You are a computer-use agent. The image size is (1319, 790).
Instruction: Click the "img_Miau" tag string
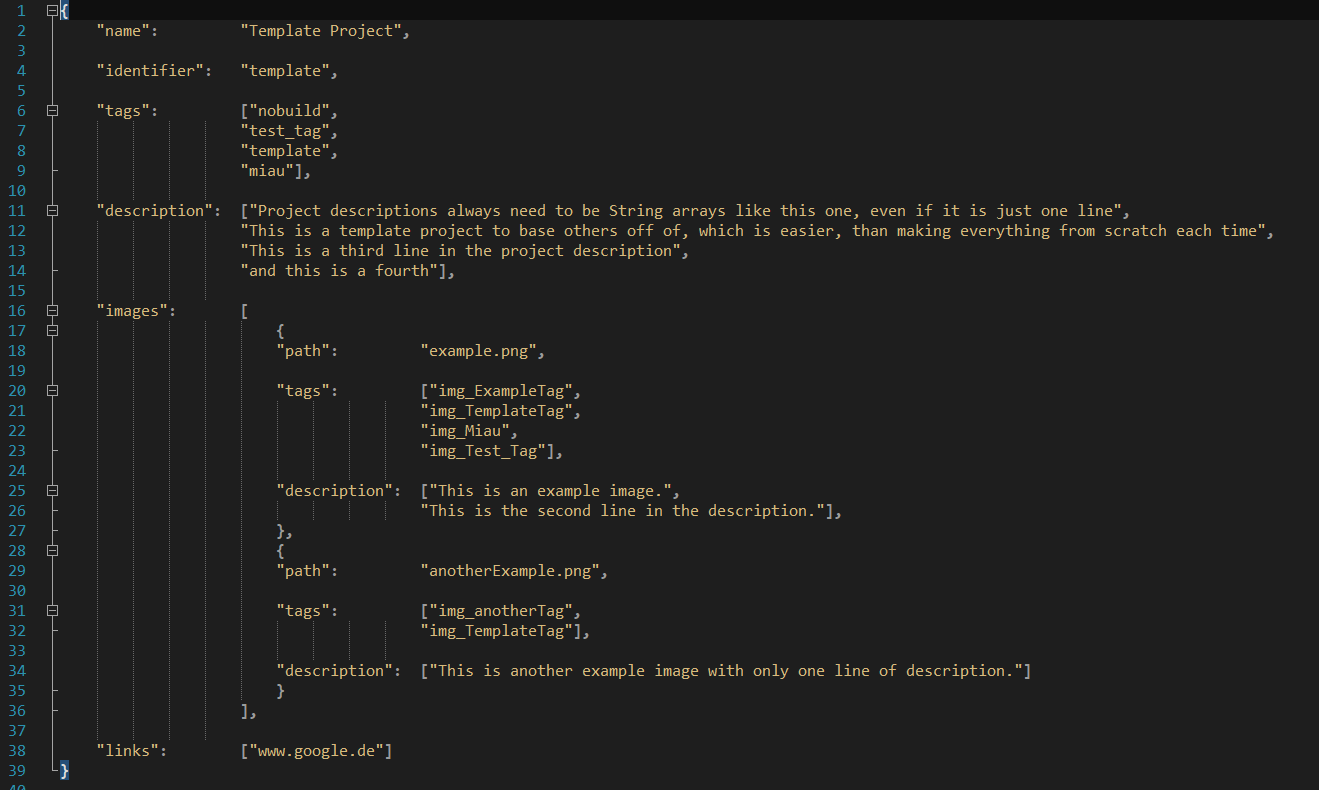[468, 431]
